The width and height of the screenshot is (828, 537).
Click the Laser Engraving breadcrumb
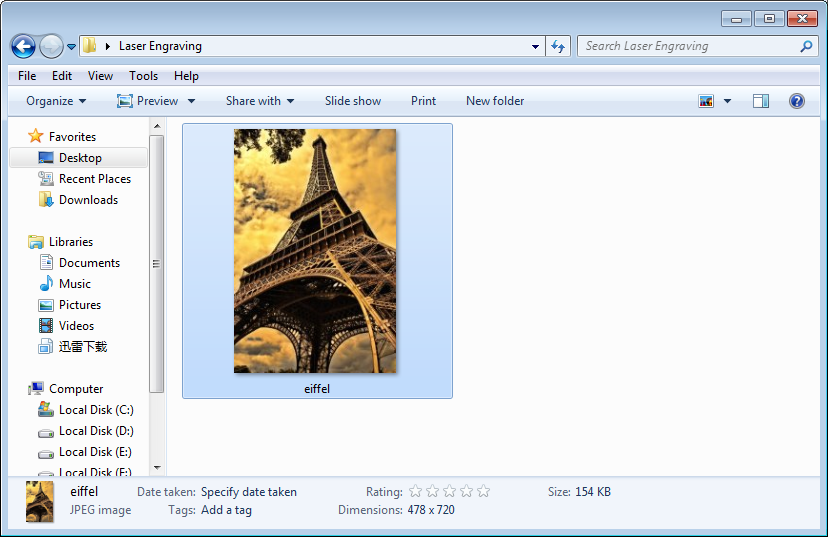pyautogui.click(x=160, y=46)
